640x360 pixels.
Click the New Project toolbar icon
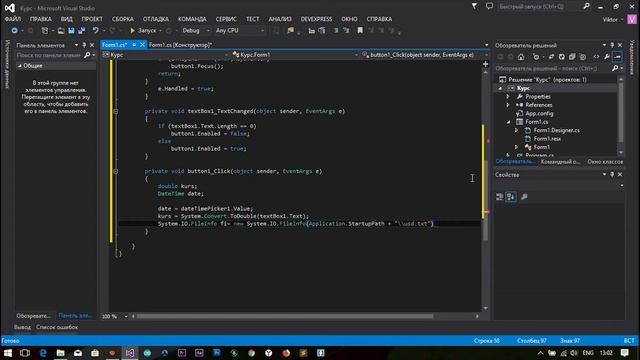click(45, 31)
